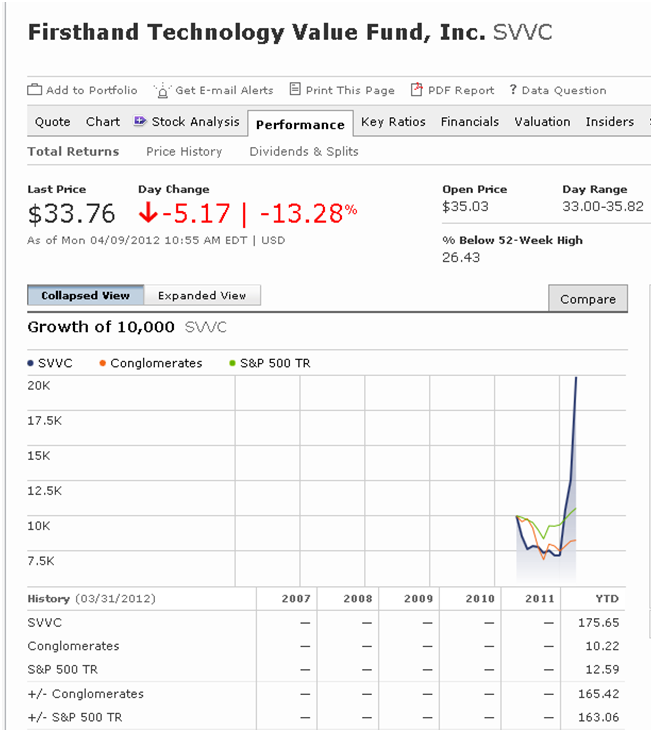Select the Valuation tab

coord(542,122)
